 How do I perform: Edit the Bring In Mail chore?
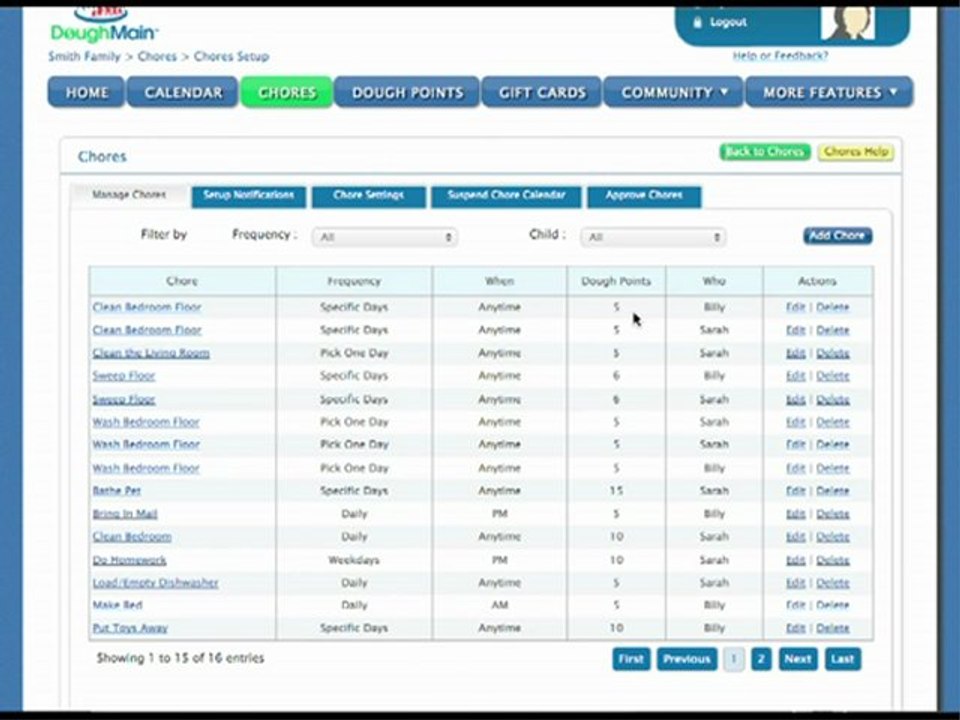point(795,514)
